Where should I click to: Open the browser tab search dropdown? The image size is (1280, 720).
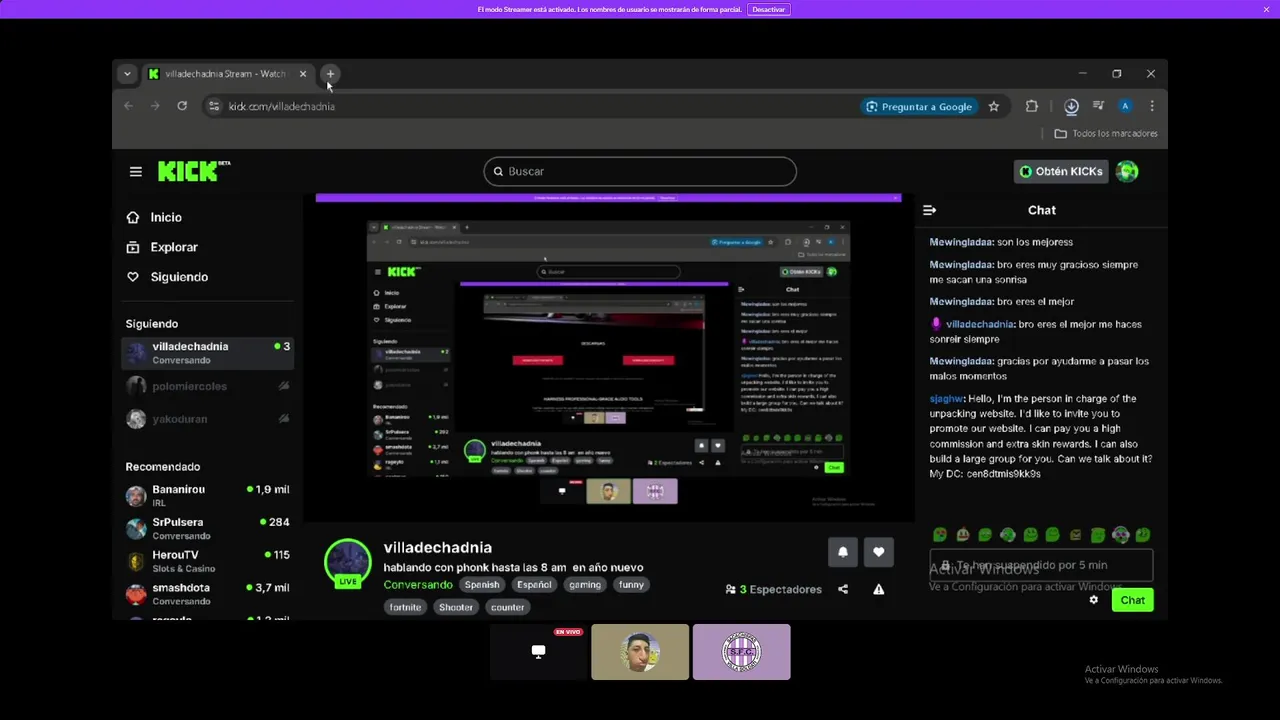(127, 74)
